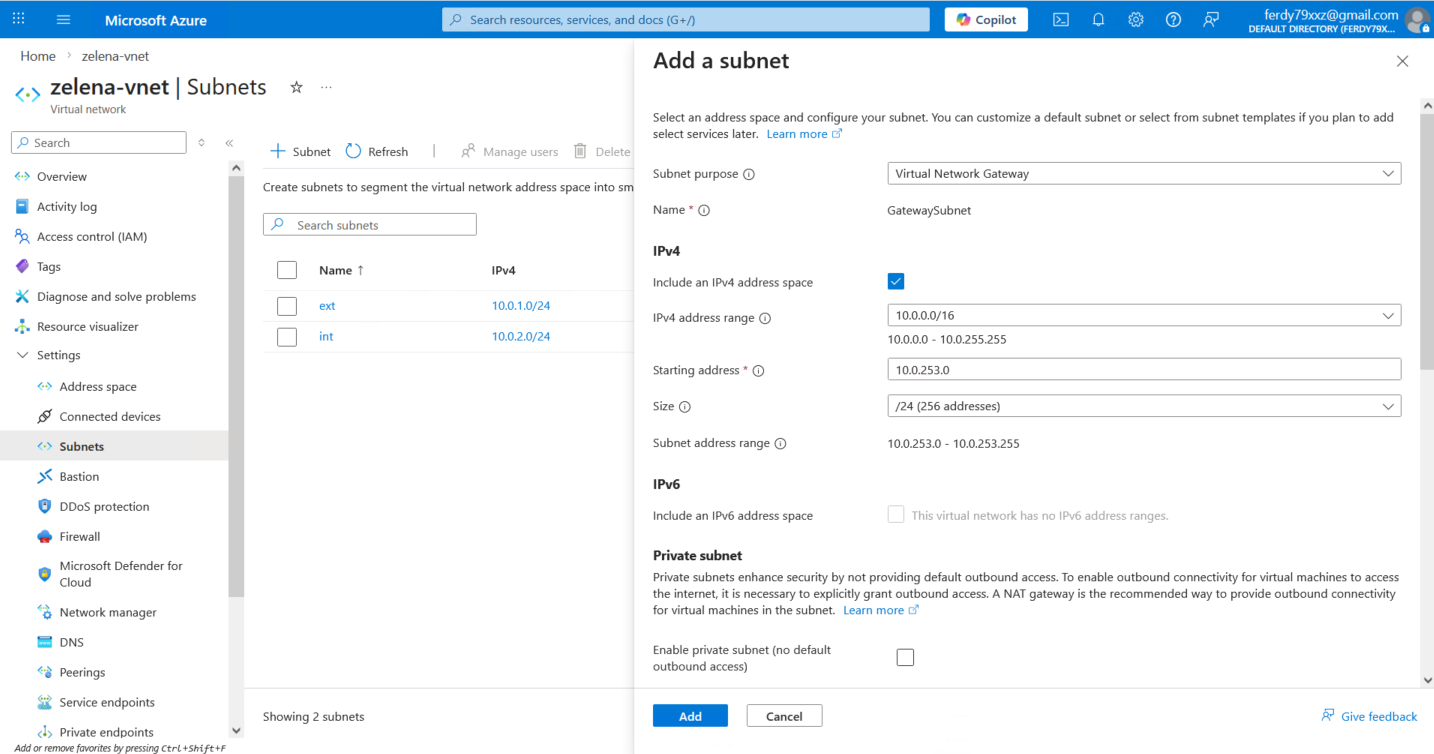Image resolution: width=1434 pixels, height=754 pixels.
Task: Click the help question mark icon
Action: (1173, 20)
